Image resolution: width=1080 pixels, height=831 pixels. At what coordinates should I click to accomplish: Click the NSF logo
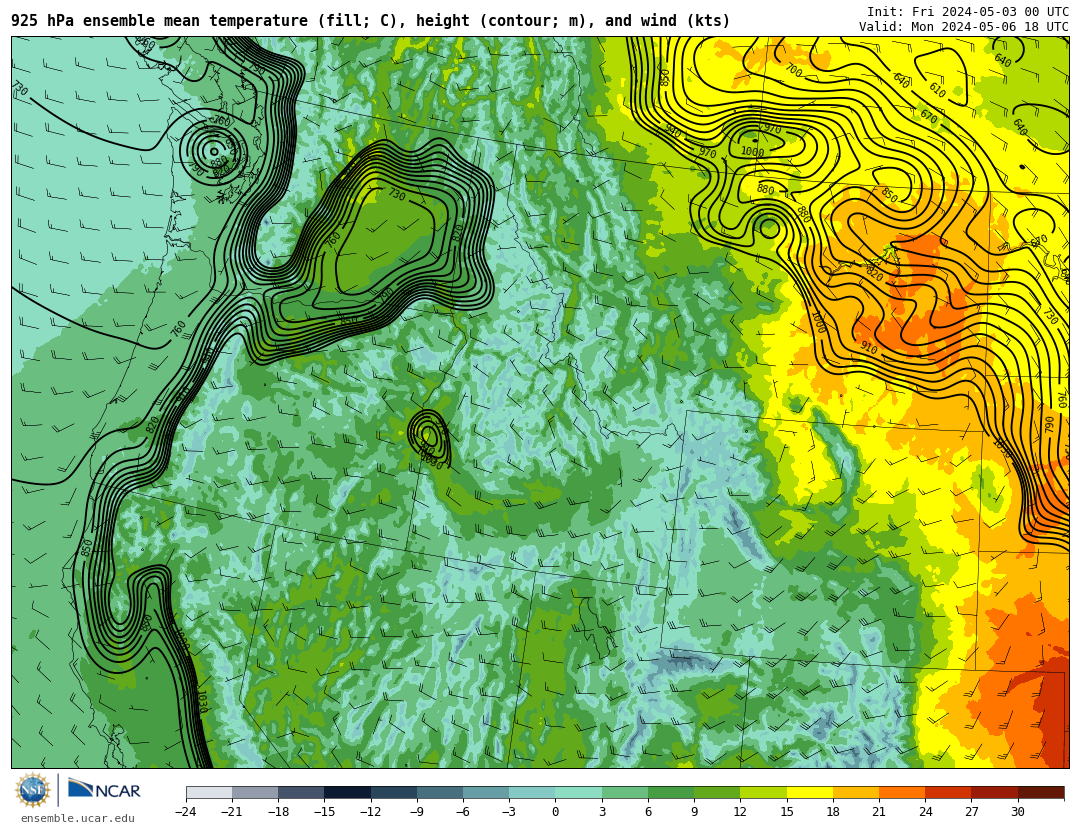[x=33, y=790]
